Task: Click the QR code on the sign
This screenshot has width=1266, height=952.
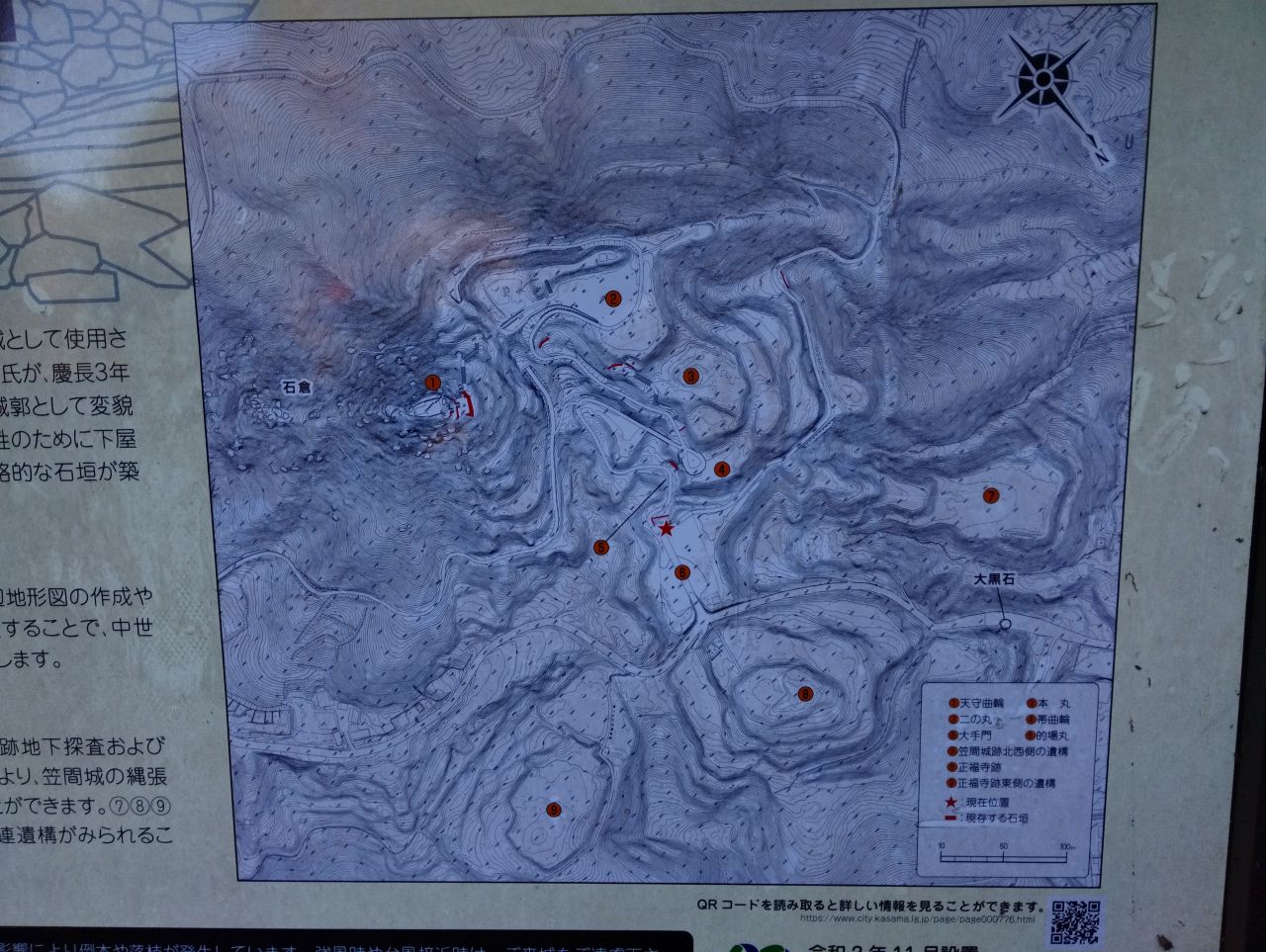Action: click(x=1075, y=921)
